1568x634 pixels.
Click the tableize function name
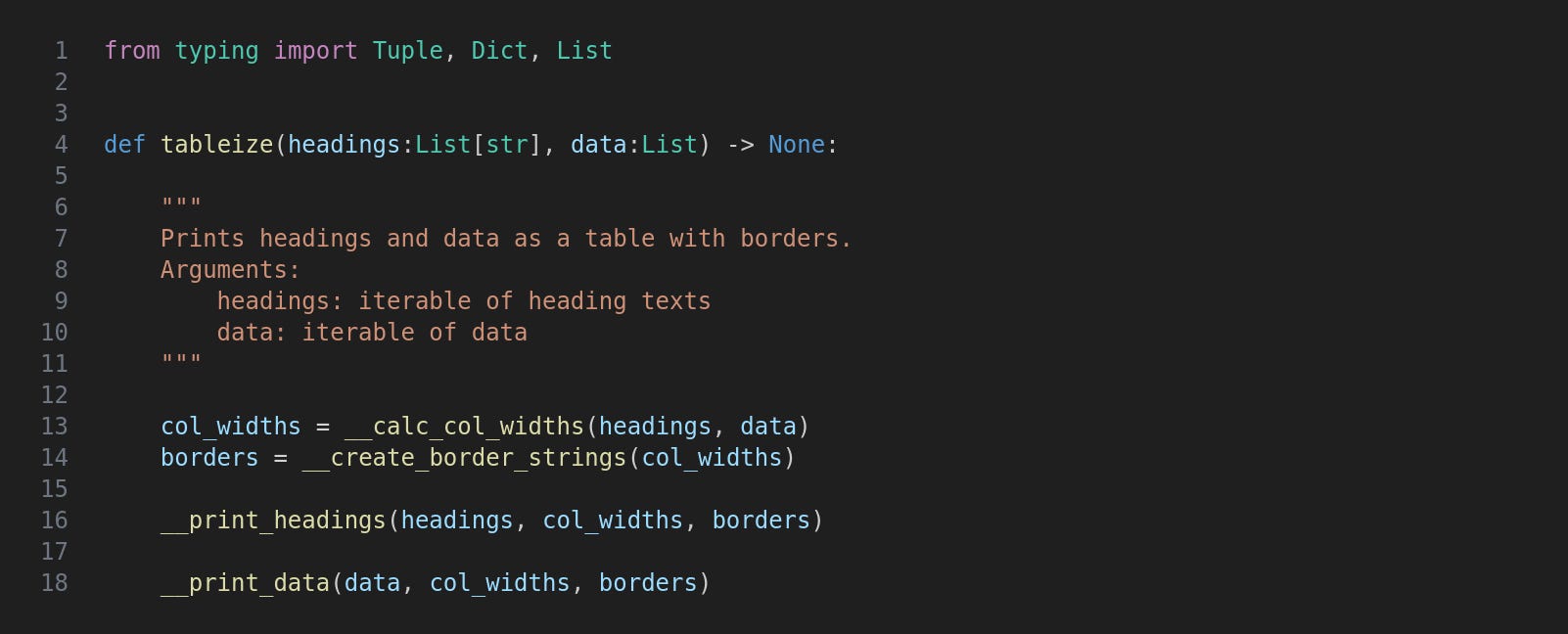(217, 145)
